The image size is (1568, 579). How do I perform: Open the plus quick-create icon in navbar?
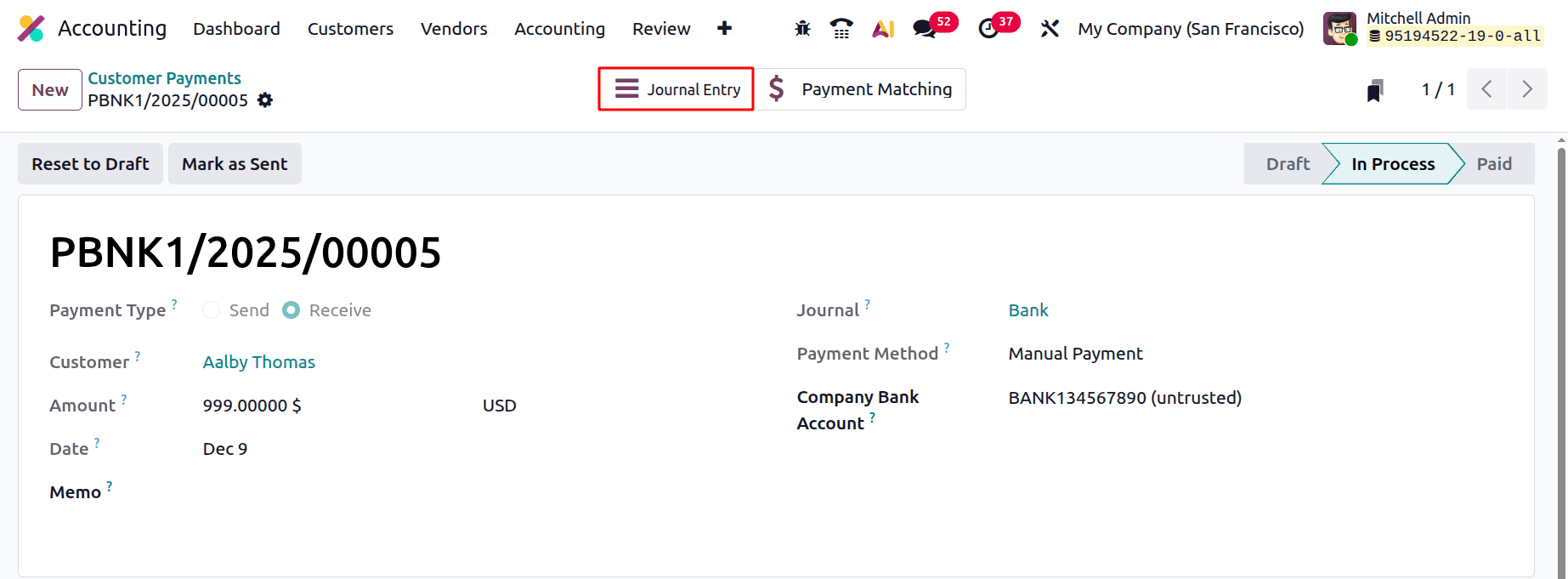724,28
